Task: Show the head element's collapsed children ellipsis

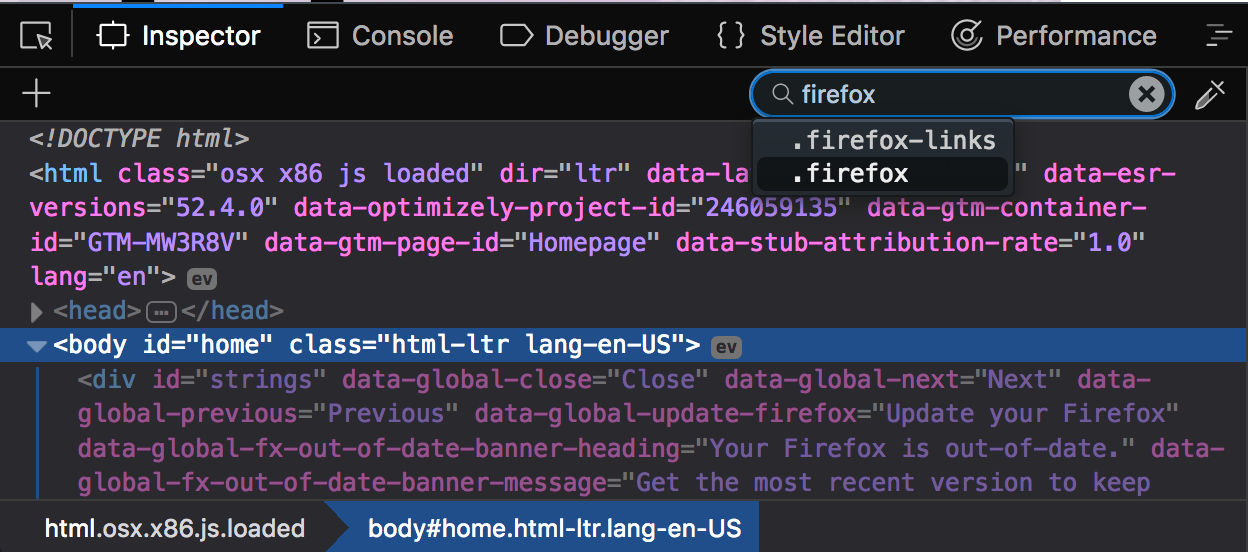Action: (162, 312)
